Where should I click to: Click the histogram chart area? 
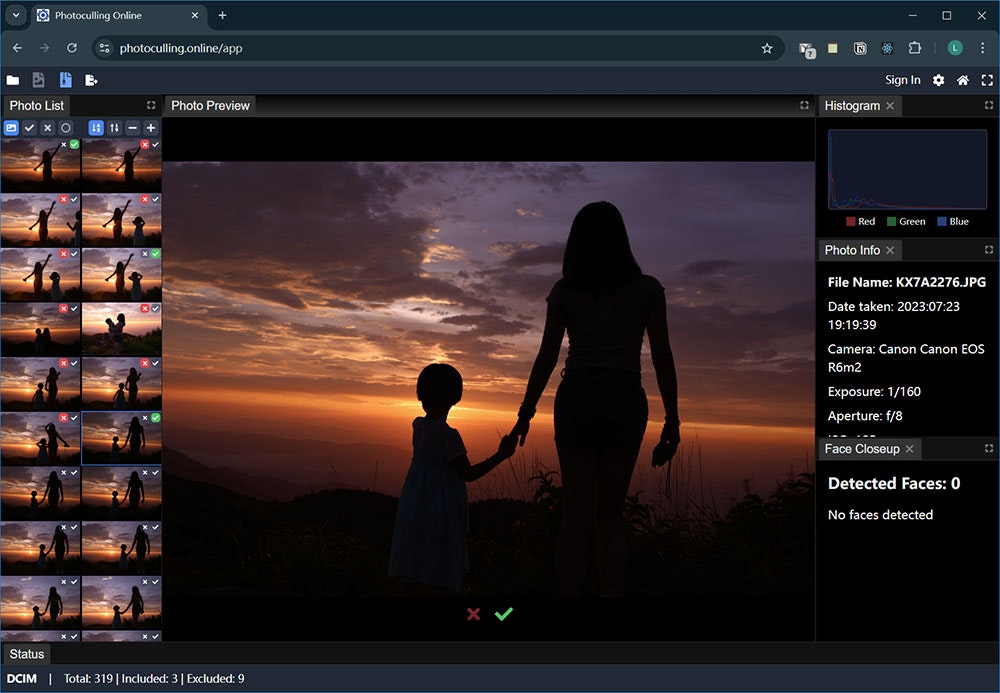click(908, 170)
